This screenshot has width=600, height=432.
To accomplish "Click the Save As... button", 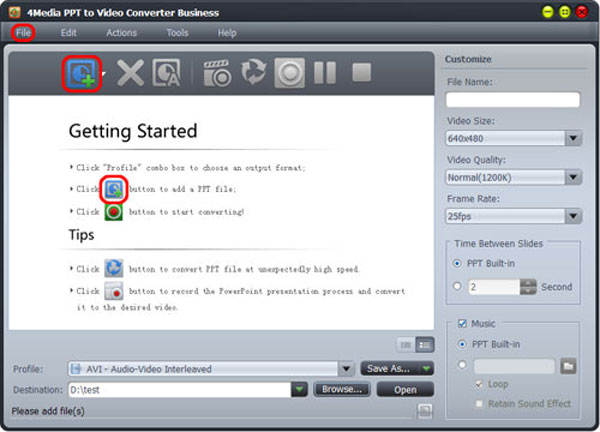I will point(389,369).
